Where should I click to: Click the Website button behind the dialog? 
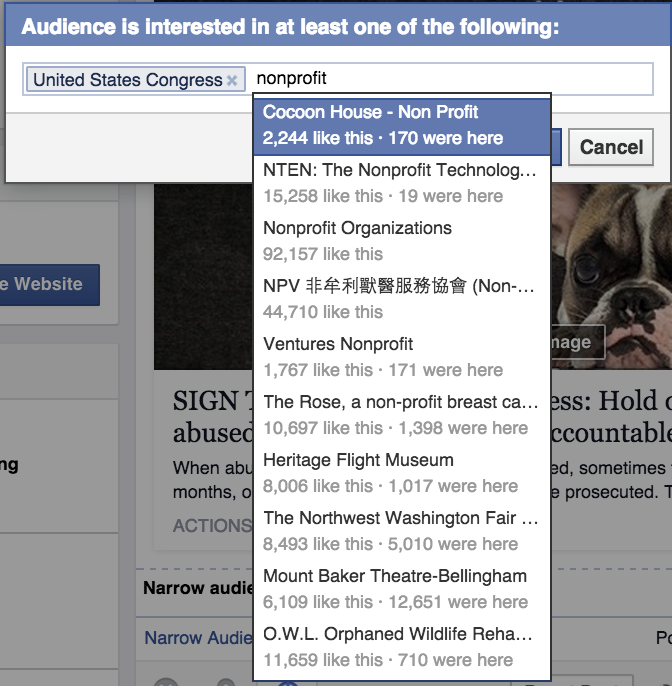tap(49, 284)
